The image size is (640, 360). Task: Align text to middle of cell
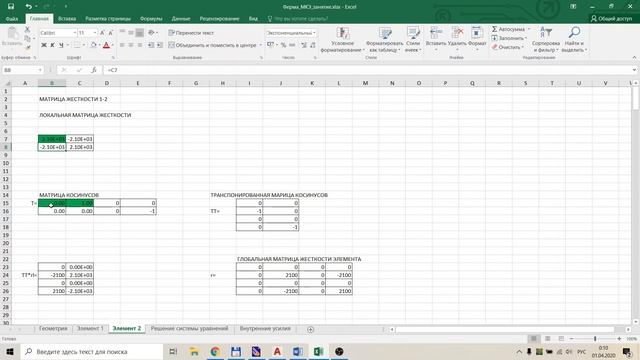tap(131, 33)
